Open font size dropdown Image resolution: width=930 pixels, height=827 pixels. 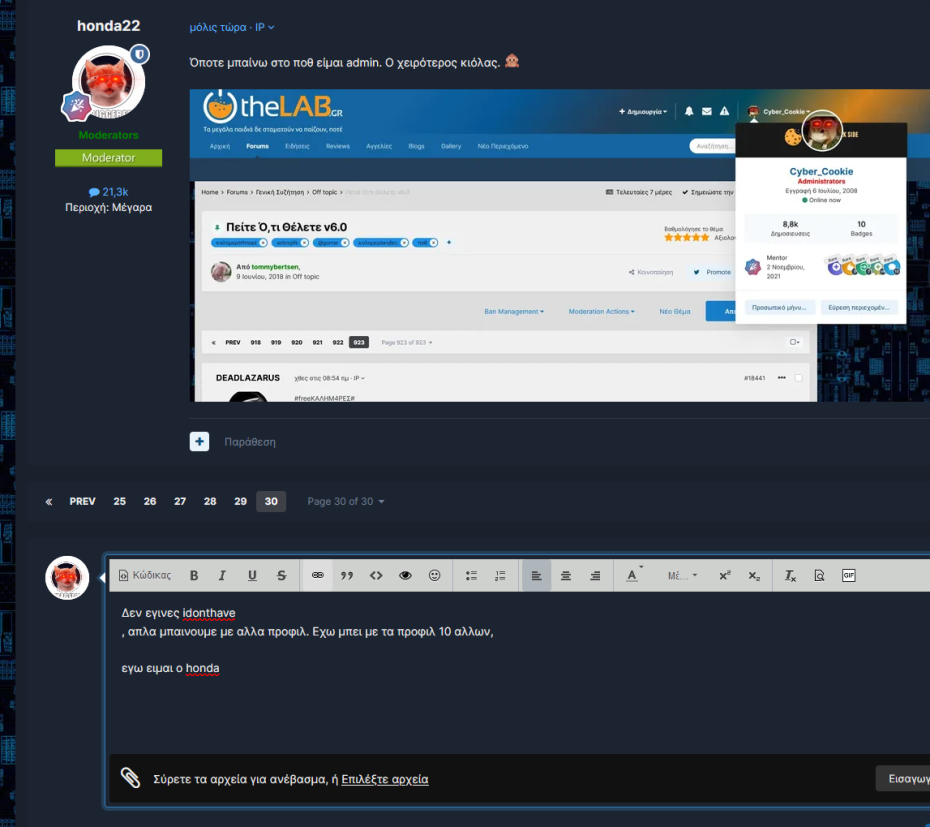683,575
